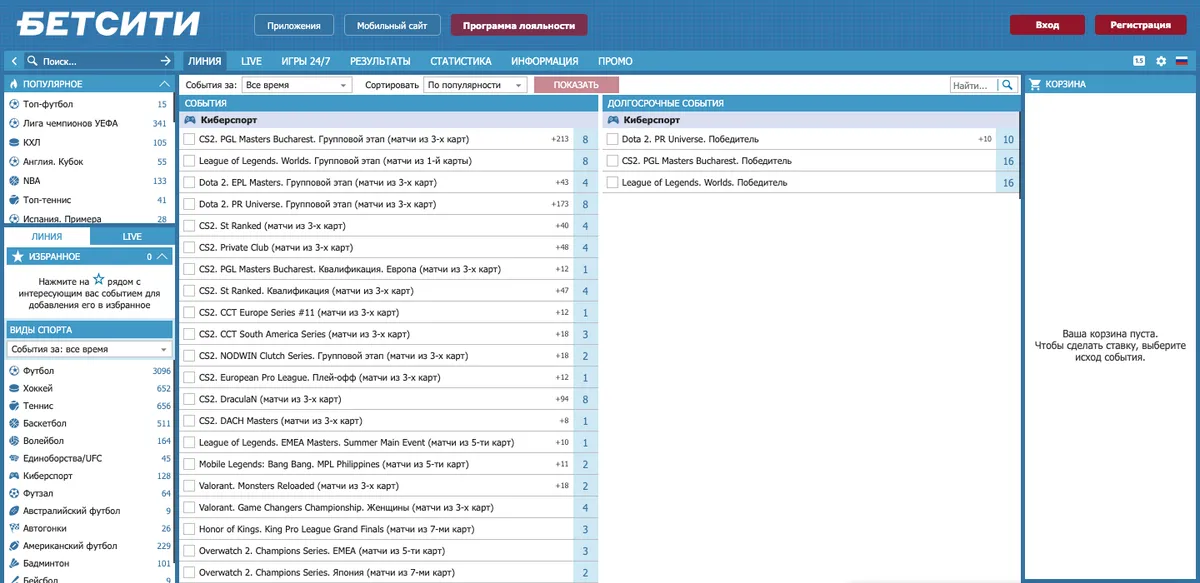Screen dimensions: 1200x583
Task: Select the Valorant. Monsters Reloaded checkbox
Action: (x=189, y=486)
